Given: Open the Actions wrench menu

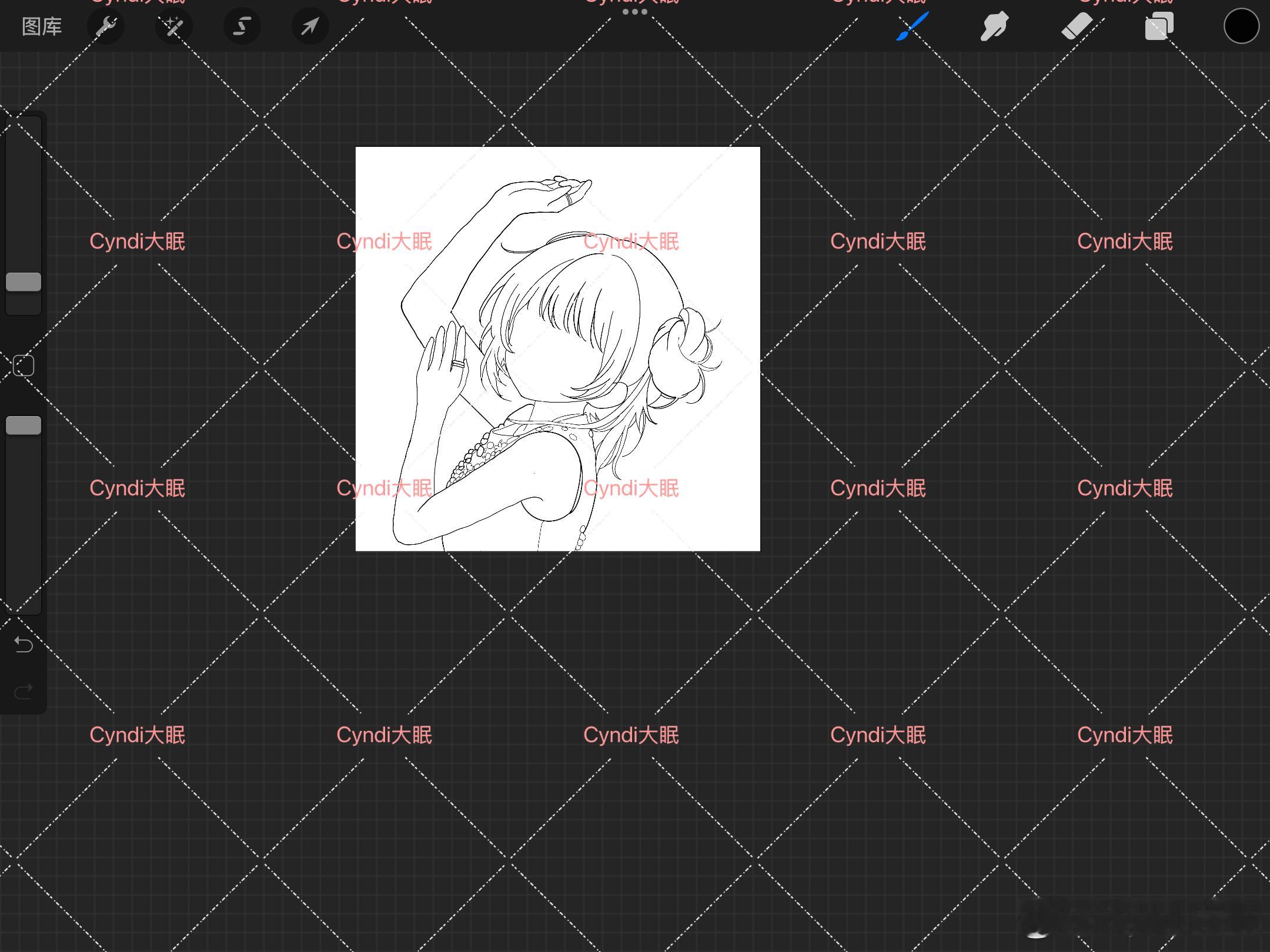Looking at the screenshot, I should [x=106, y=26].
